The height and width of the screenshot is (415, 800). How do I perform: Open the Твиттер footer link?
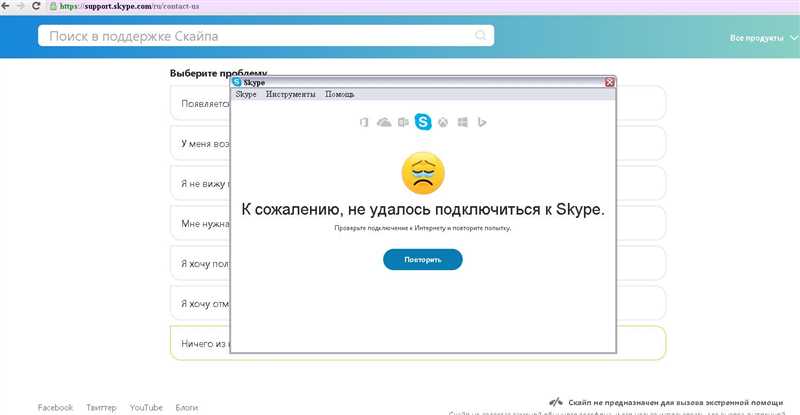101,407
